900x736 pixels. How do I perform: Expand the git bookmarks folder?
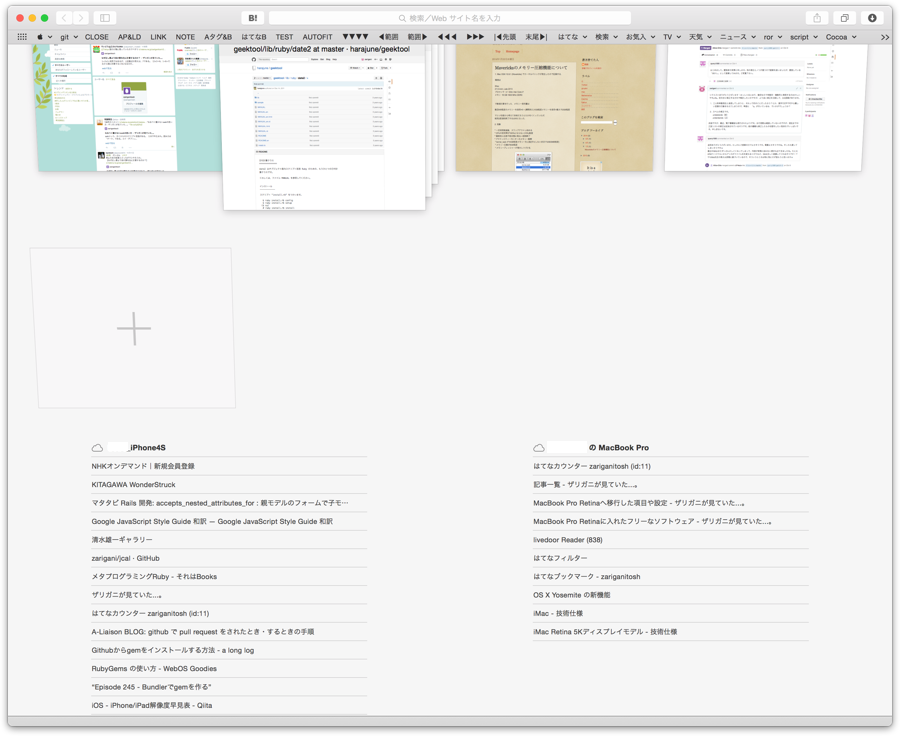click(69, 37)
